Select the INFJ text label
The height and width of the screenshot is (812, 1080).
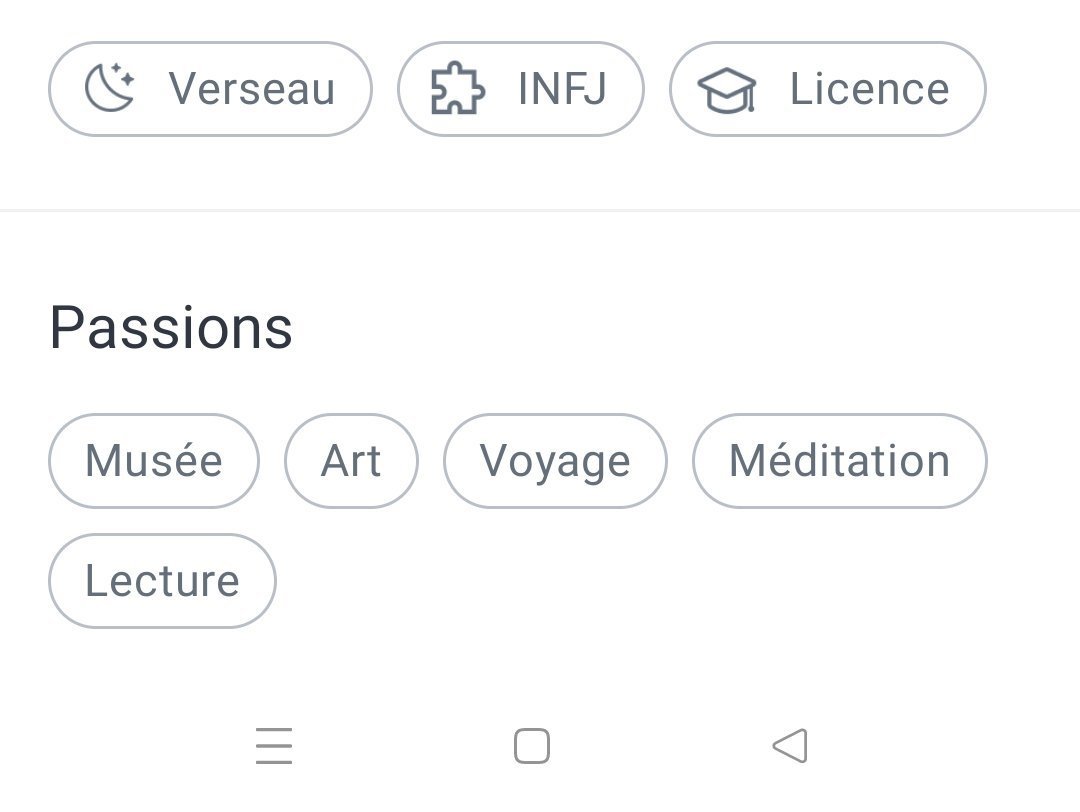pos(562,89)
